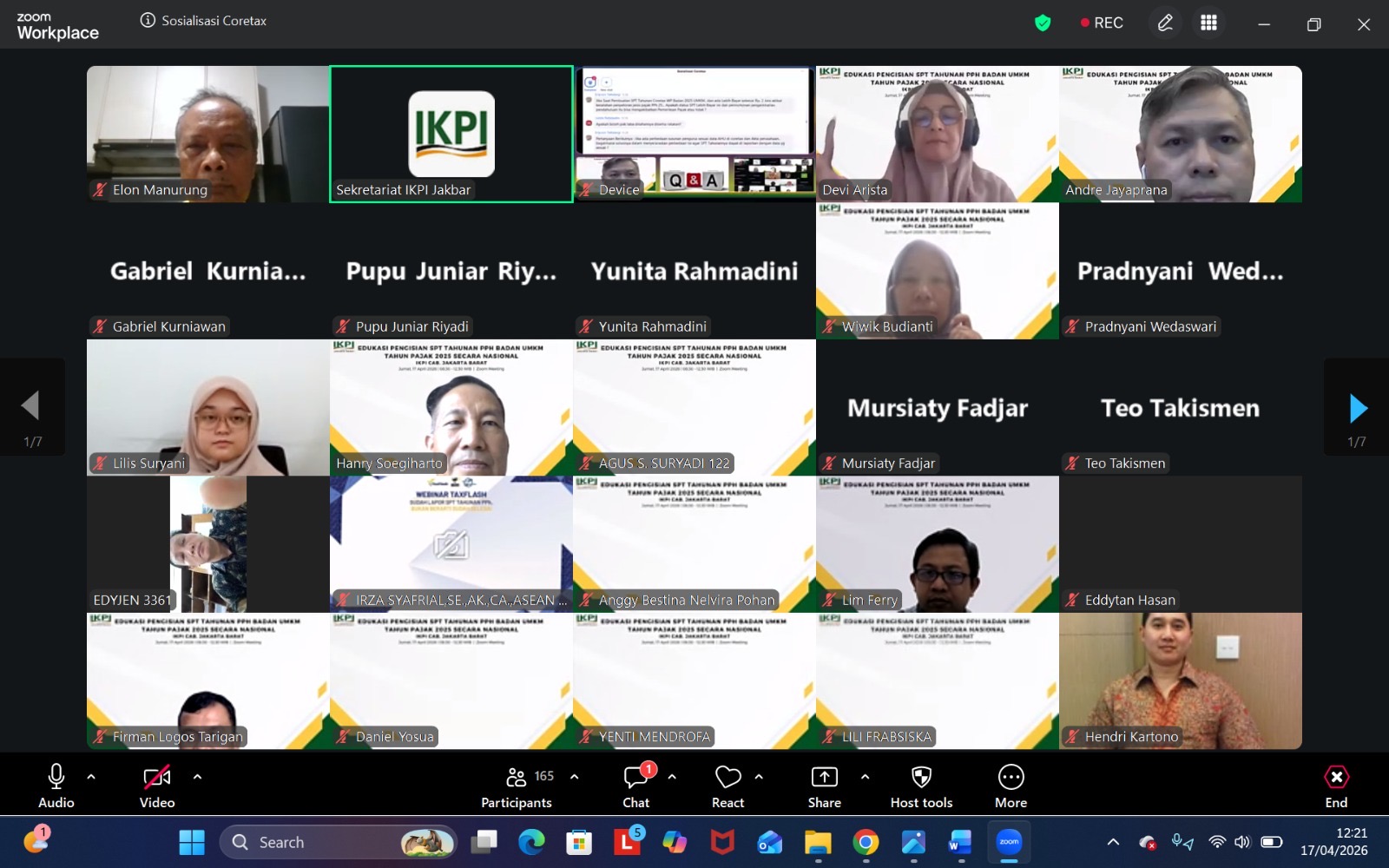Expand the audio settings arrow
Viewport: 1389px width, 868px height.
pos(91,777)
